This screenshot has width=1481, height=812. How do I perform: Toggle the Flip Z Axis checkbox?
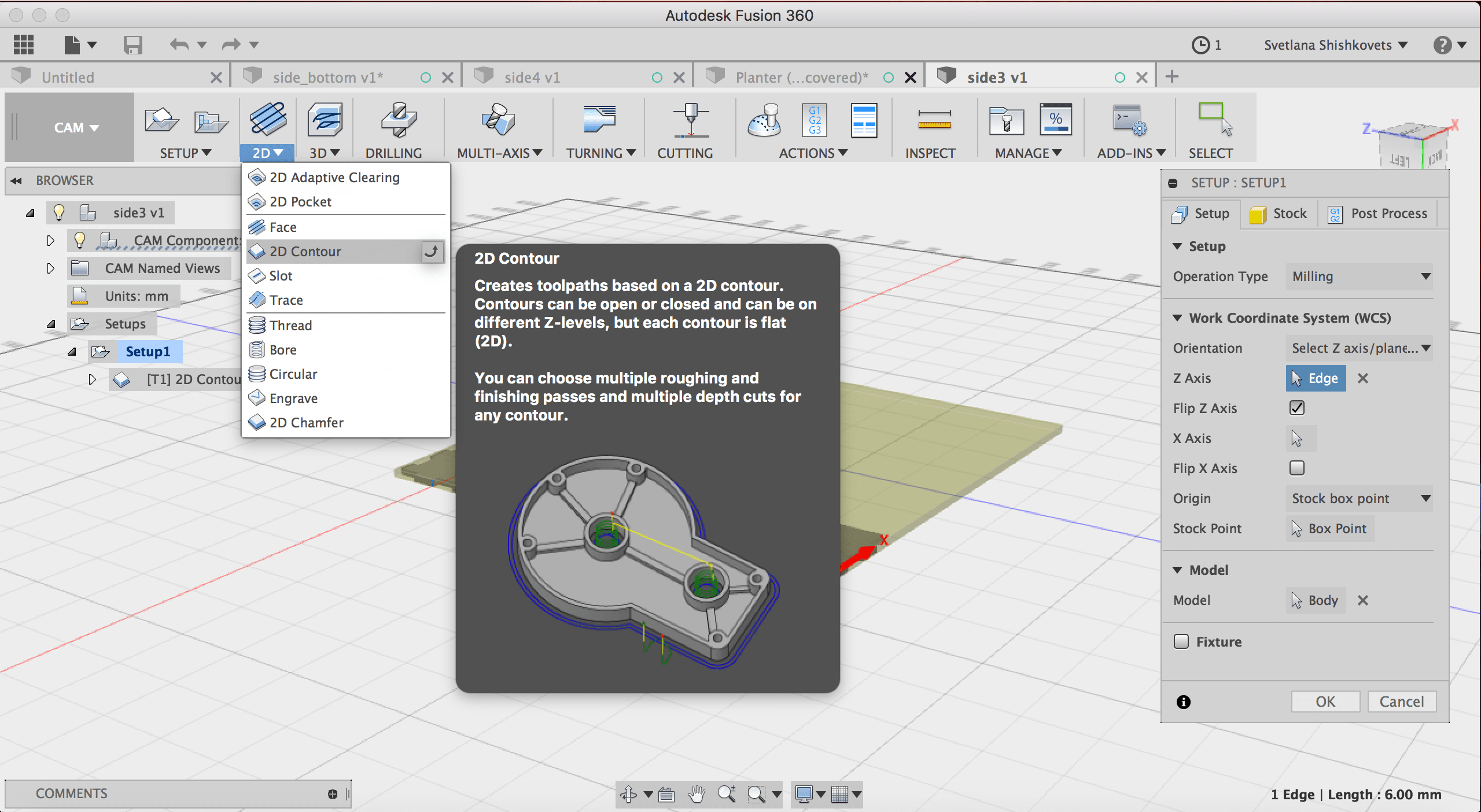[x=1296, y=408]
